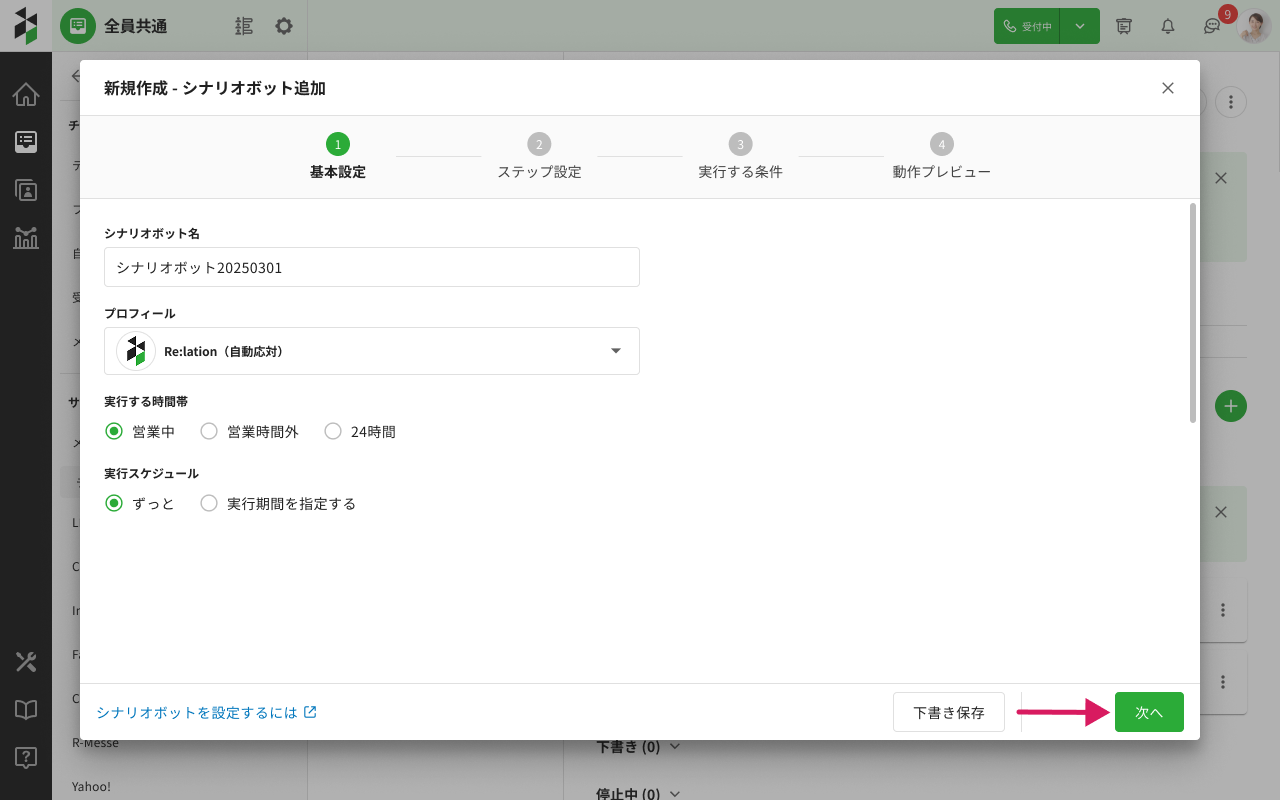Open the contacts address book icon
1280x805 pixels.
(26, 190)
